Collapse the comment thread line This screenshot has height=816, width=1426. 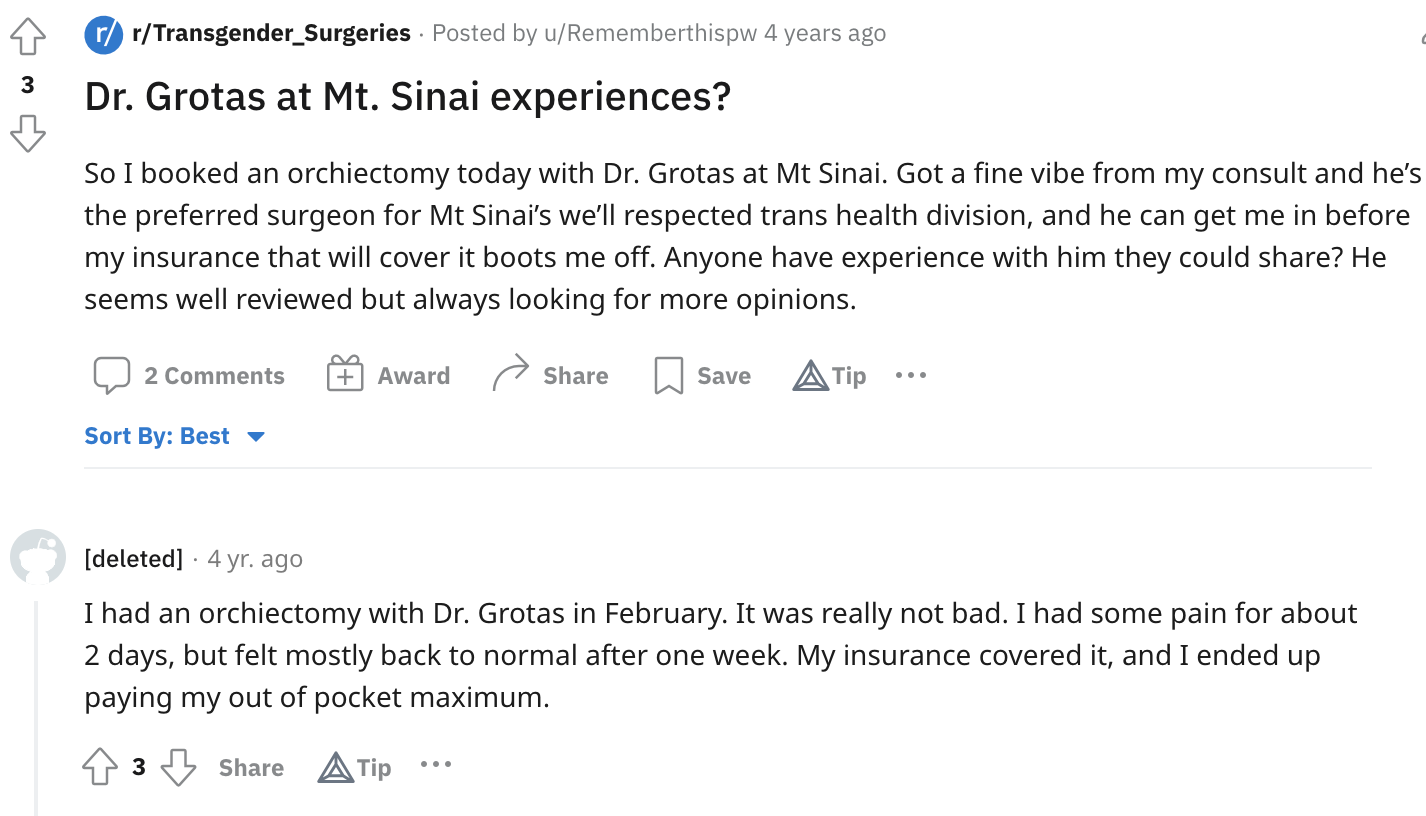click(x=36, y=708)
